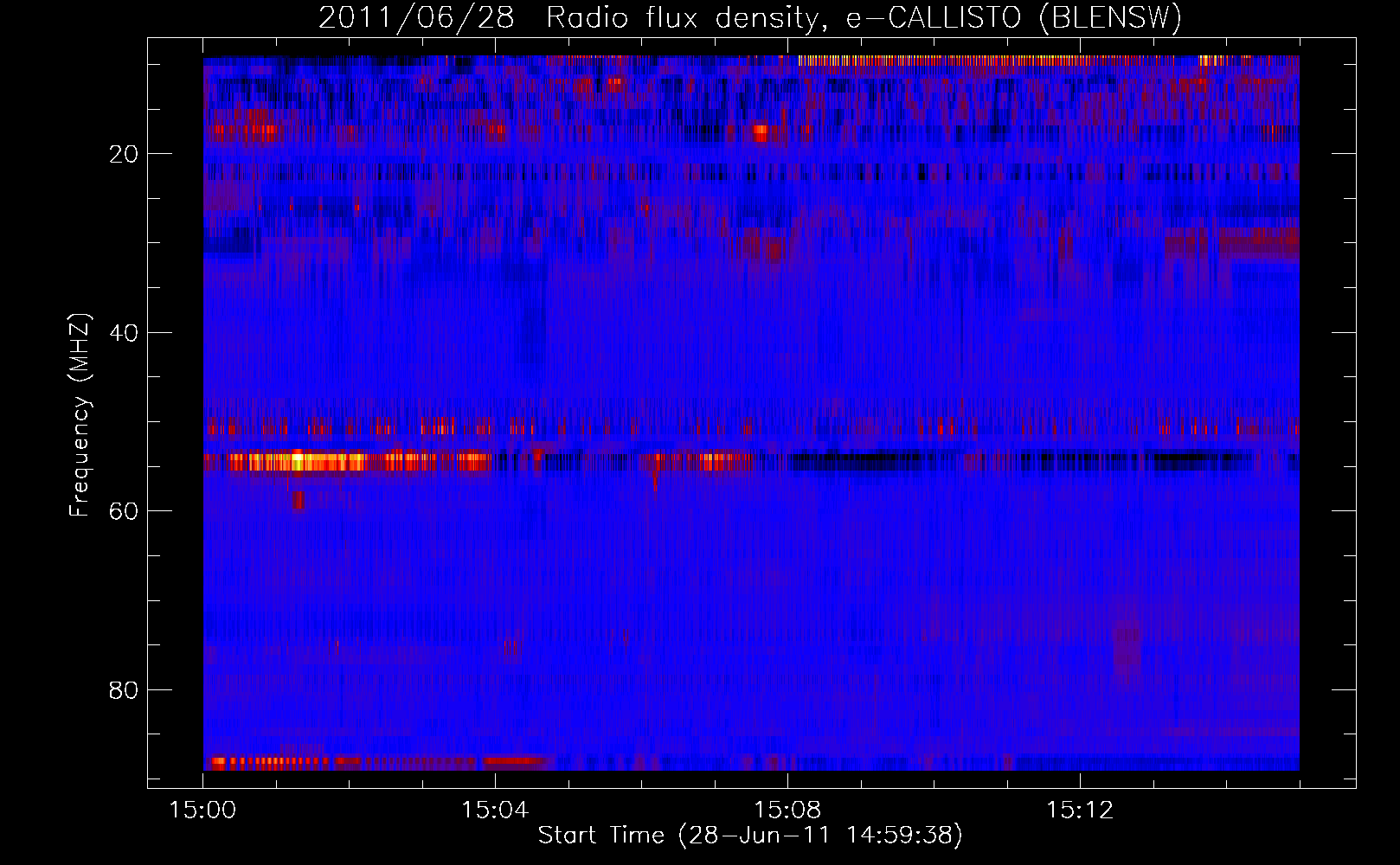Click the red emission band at spectrogram bottom edge
This screenshot has width=1400, height=865.
click(x=381, y=763)
